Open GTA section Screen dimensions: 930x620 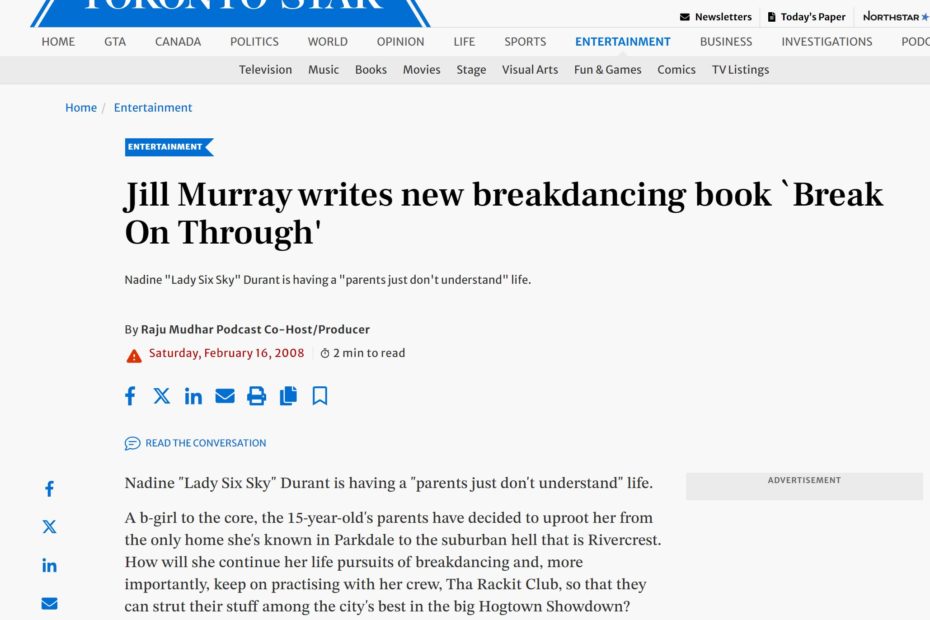point(115,42)
